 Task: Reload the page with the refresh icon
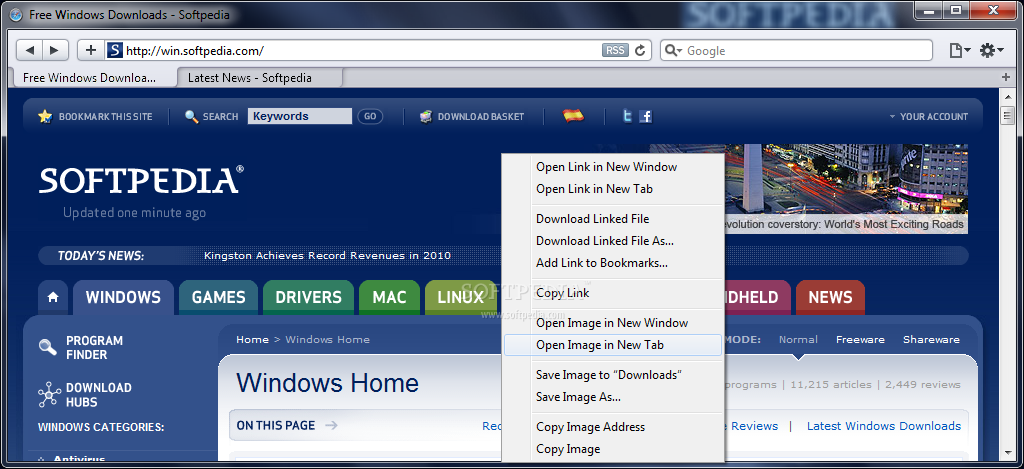[x=640, y=50]
